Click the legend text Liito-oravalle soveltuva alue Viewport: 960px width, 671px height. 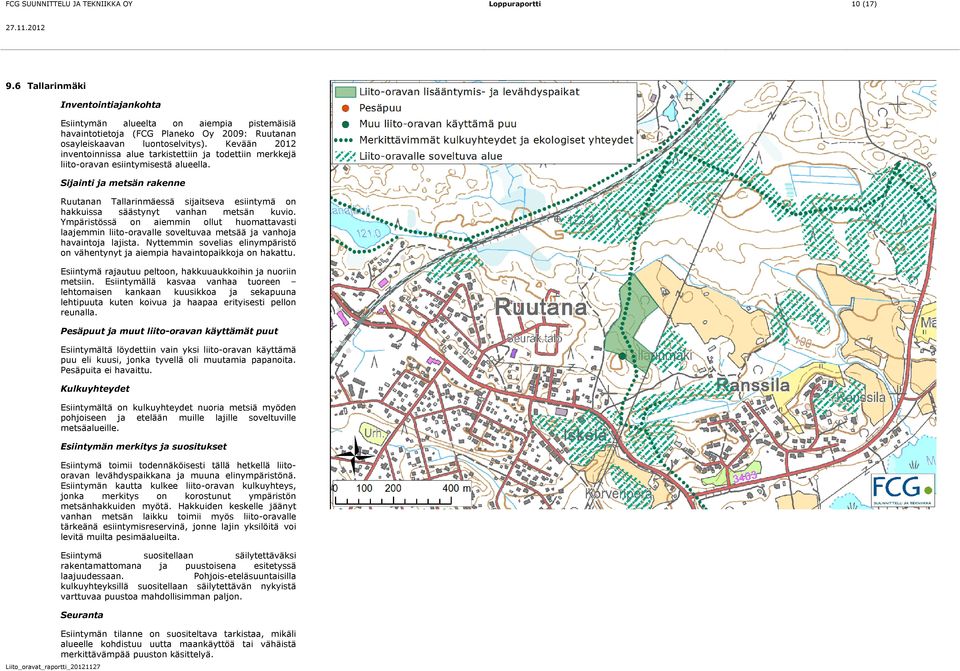tap(430, 156)
